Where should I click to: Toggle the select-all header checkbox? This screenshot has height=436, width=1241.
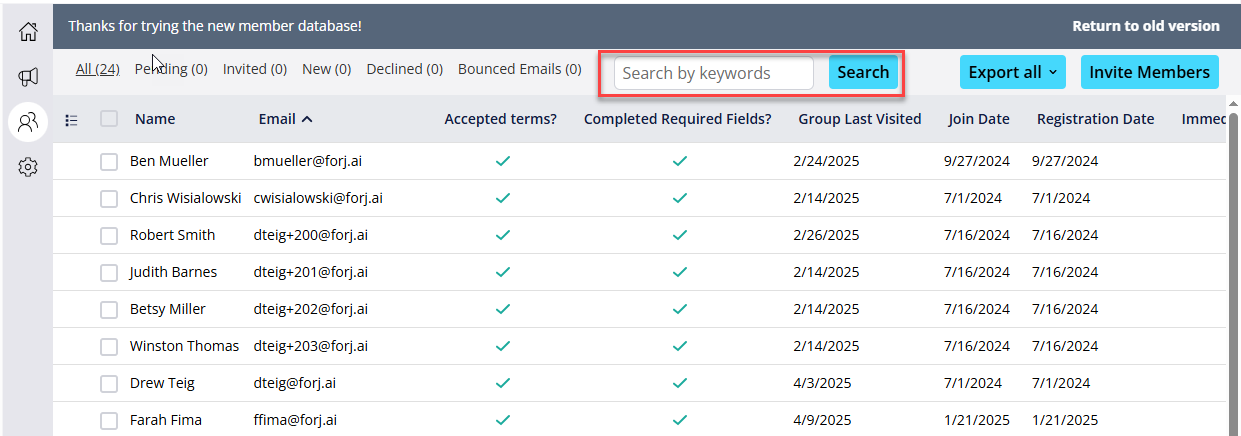click(x=109, y=119)
